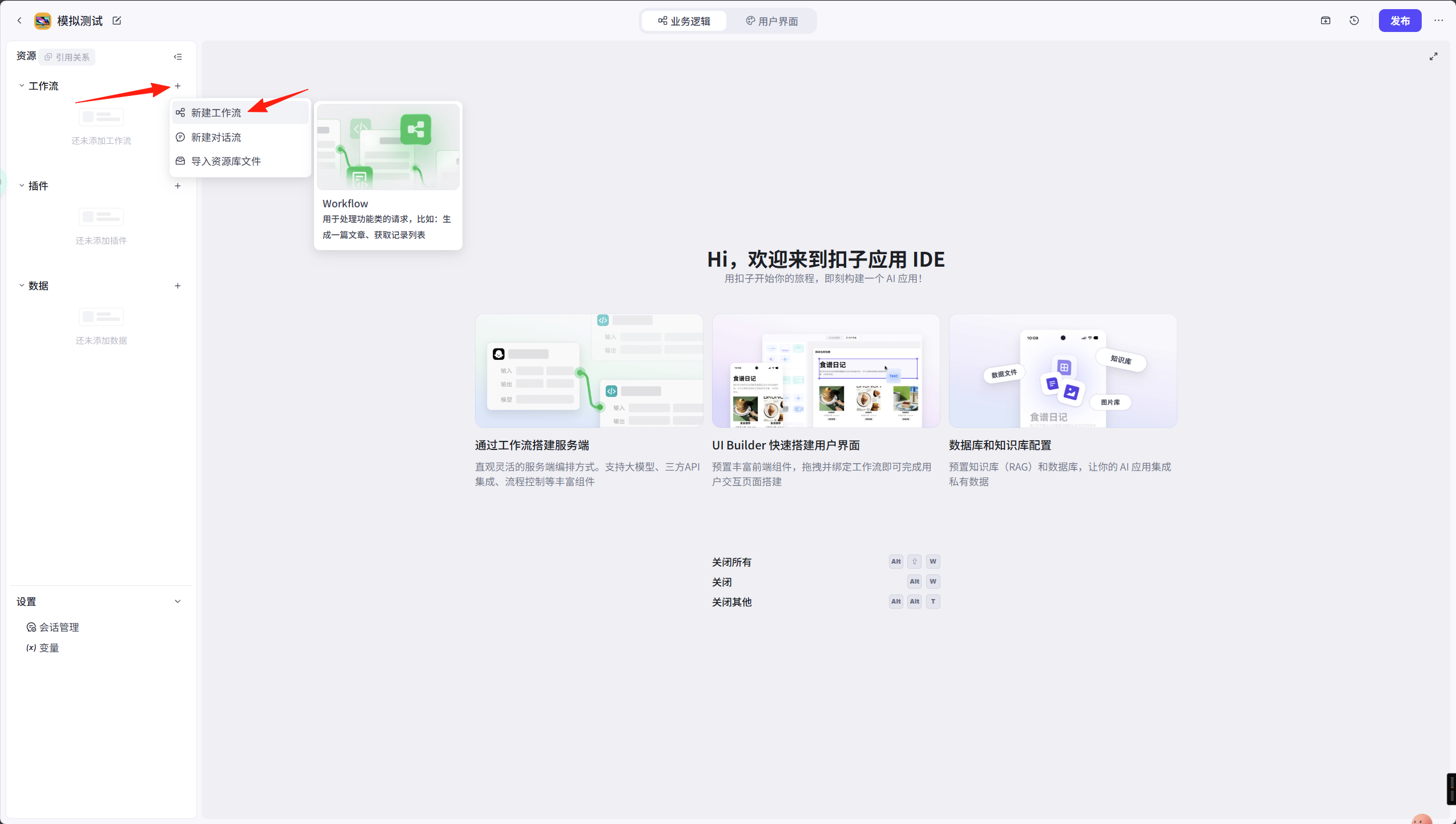Click 数据库和知识库配置 title

click(1000, 445)
